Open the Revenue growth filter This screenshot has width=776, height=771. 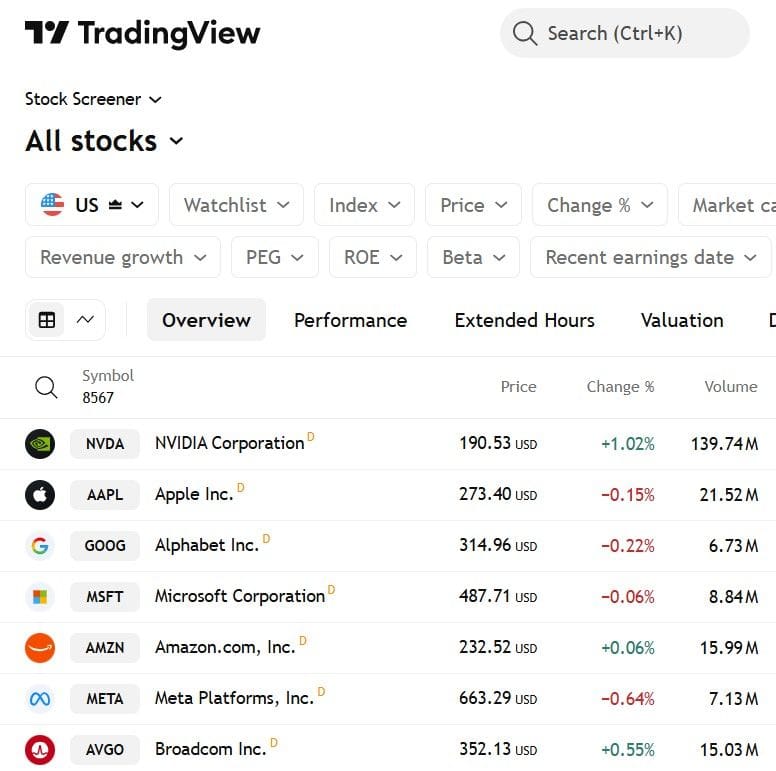(123, 257)
